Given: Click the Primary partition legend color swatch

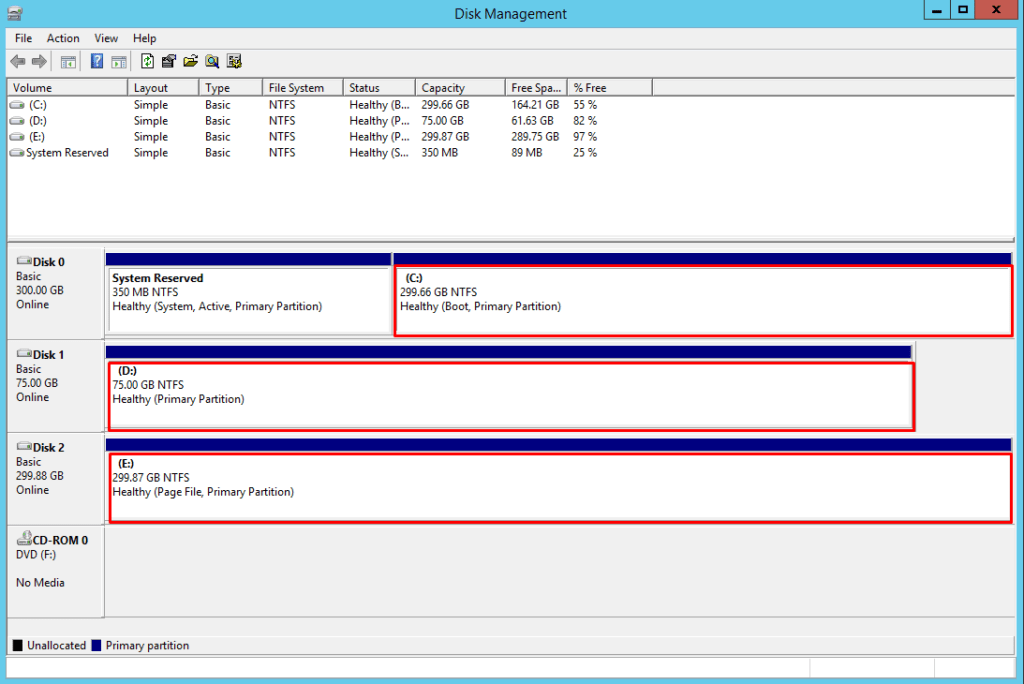Looking at the screenshot, I should [x=97, y=645].
